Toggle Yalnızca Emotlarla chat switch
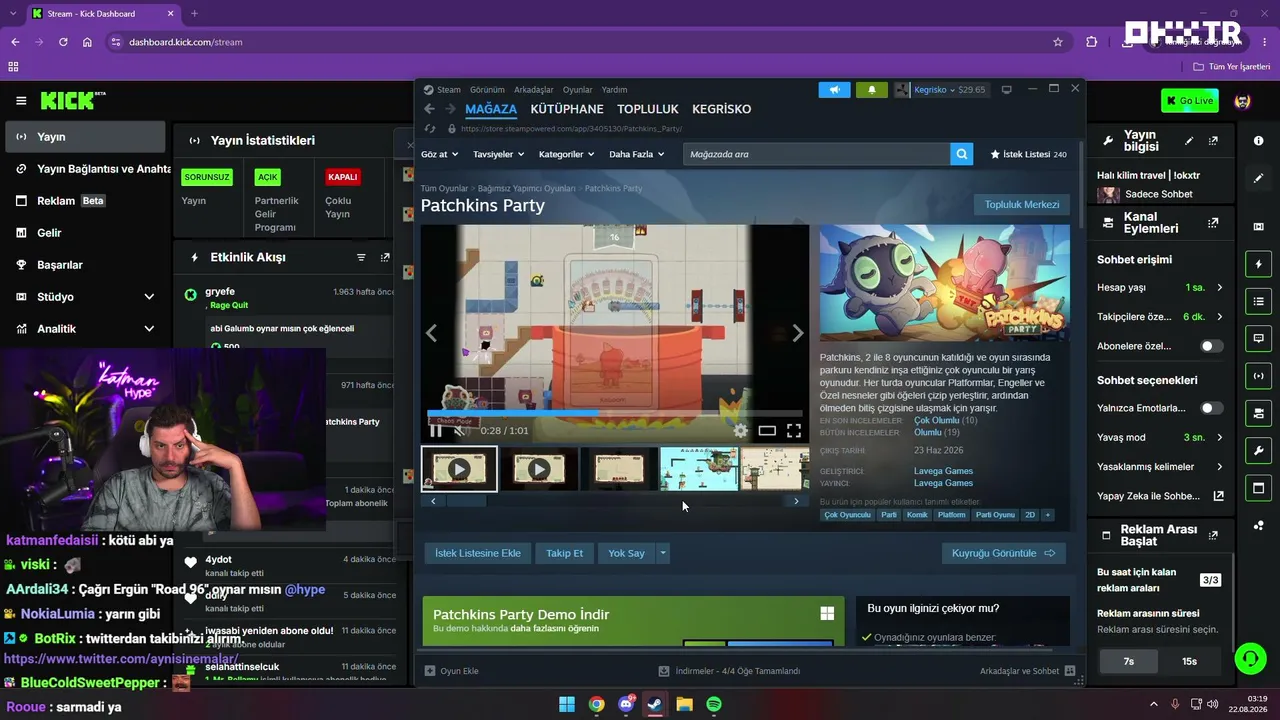The width and height of the screenshot is (1280, 720). tap(1211, 408)
